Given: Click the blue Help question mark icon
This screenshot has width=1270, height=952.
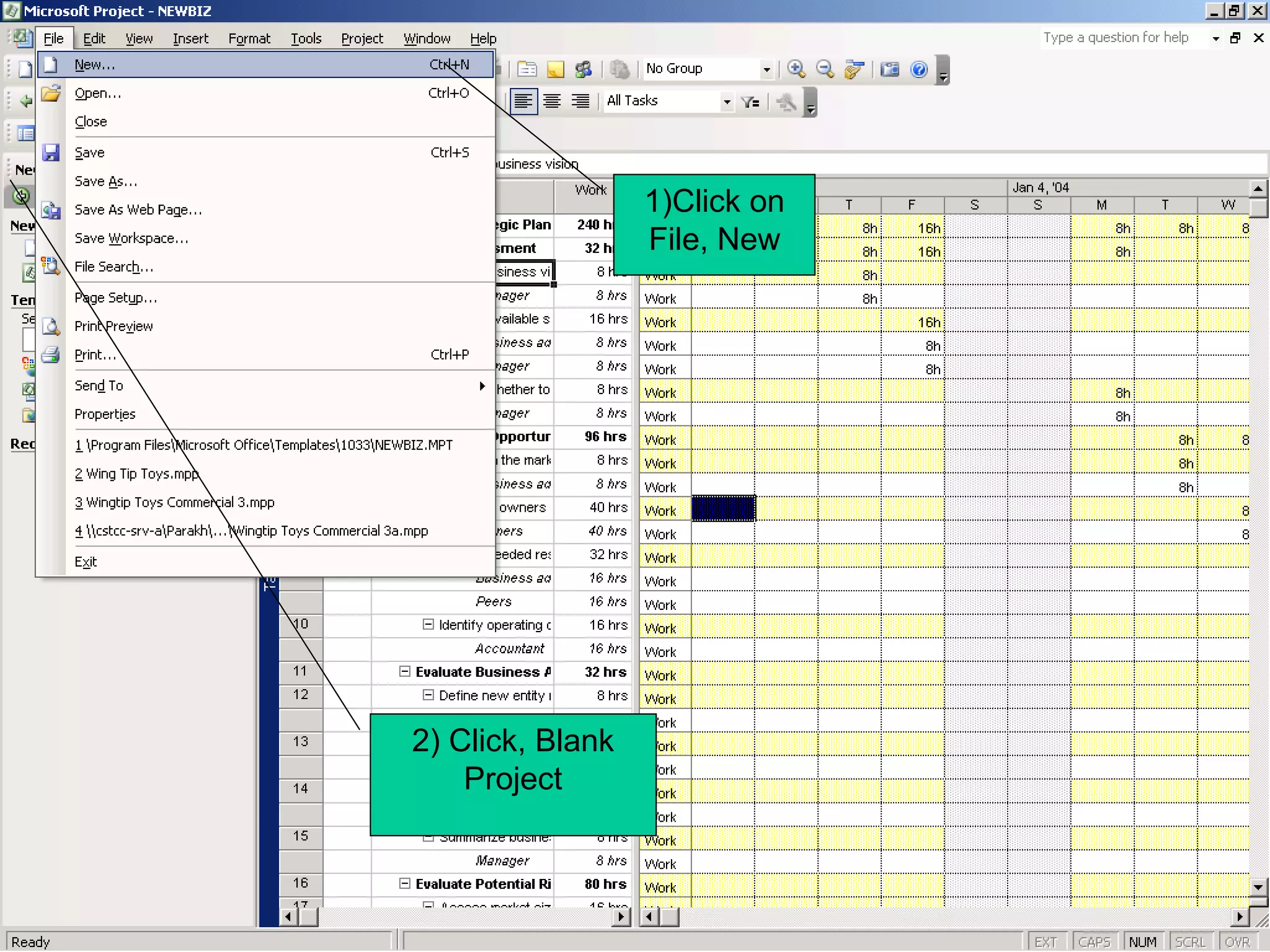Looking at the screenshot, I should pos(919,69).
